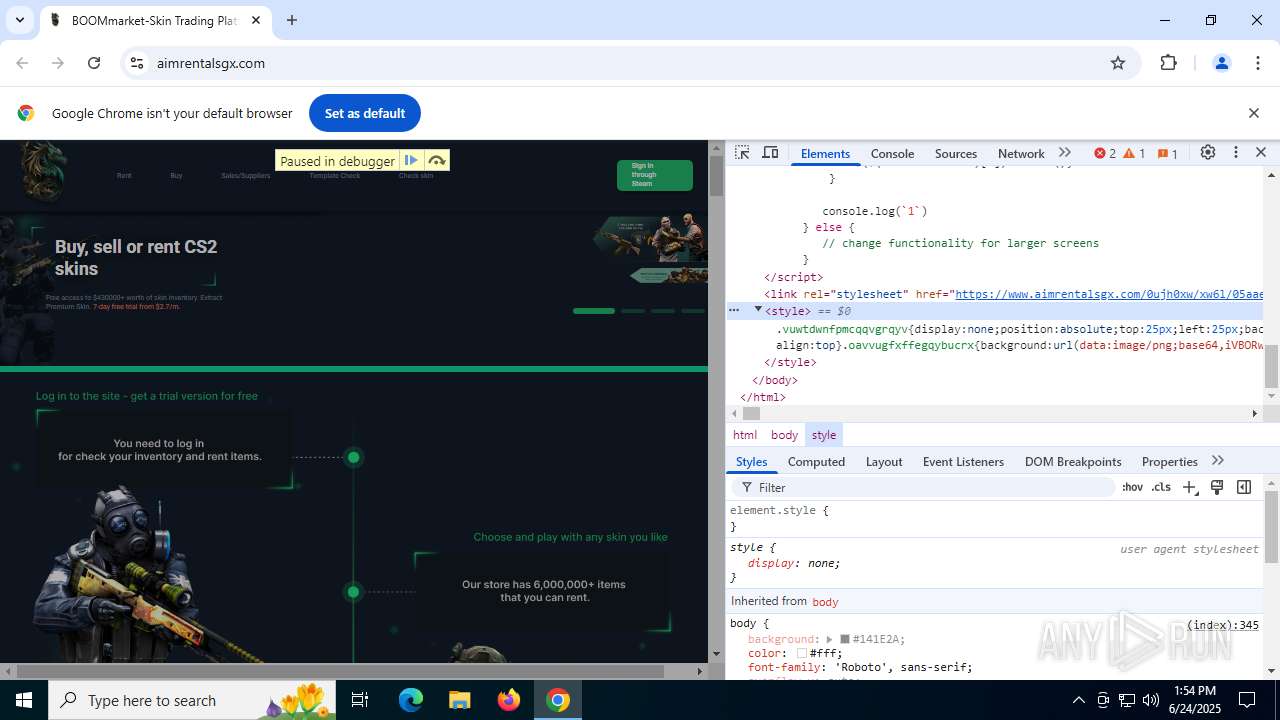The width and height of the screenshot is (1280, 720).
Task: Open the (index):345 source link
Action: point(1222,625)
